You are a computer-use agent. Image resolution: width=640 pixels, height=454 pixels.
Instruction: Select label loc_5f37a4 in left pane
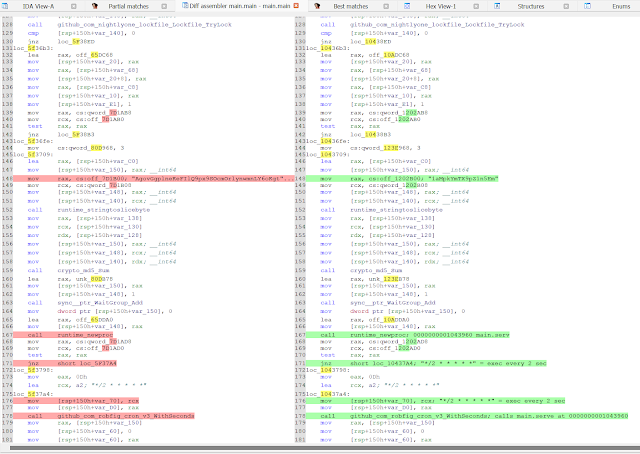pyautogui.click(x=33, y=394)
